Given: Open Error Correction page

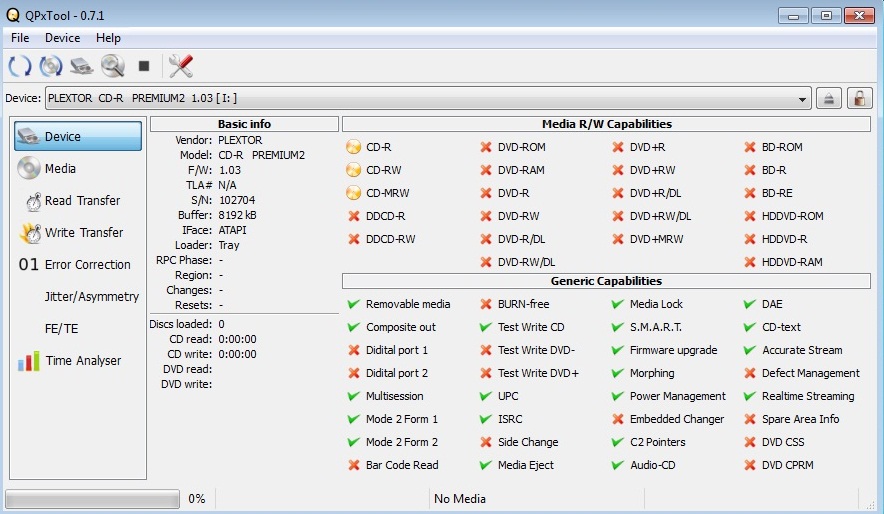Looking at the screenshot, I should coord(78,264).
